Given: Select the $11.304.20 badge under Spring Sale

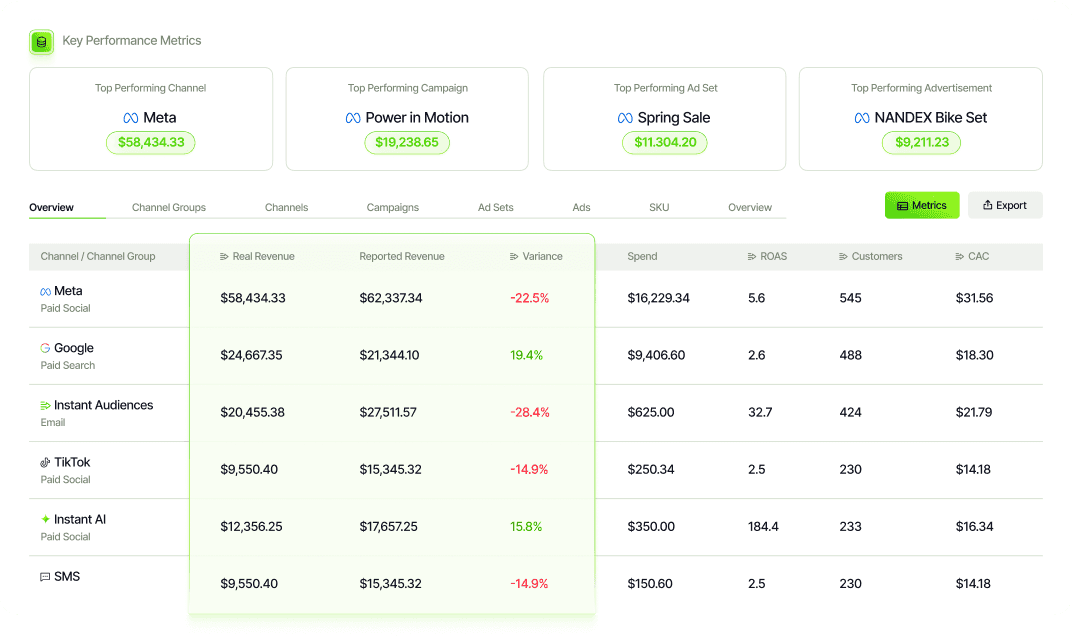Looking at the screenshot, I should pyautogui.click(x=665, y=142).
